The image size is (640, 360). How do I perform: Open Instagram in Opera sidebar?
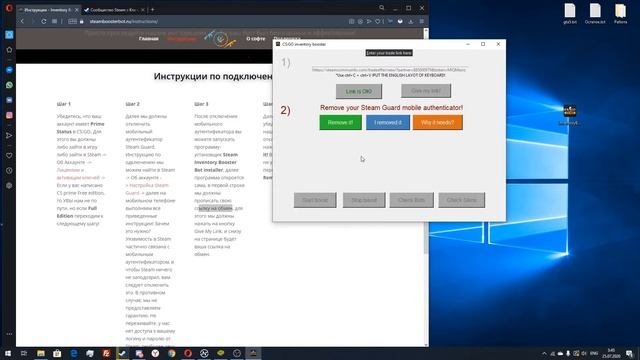9,115
